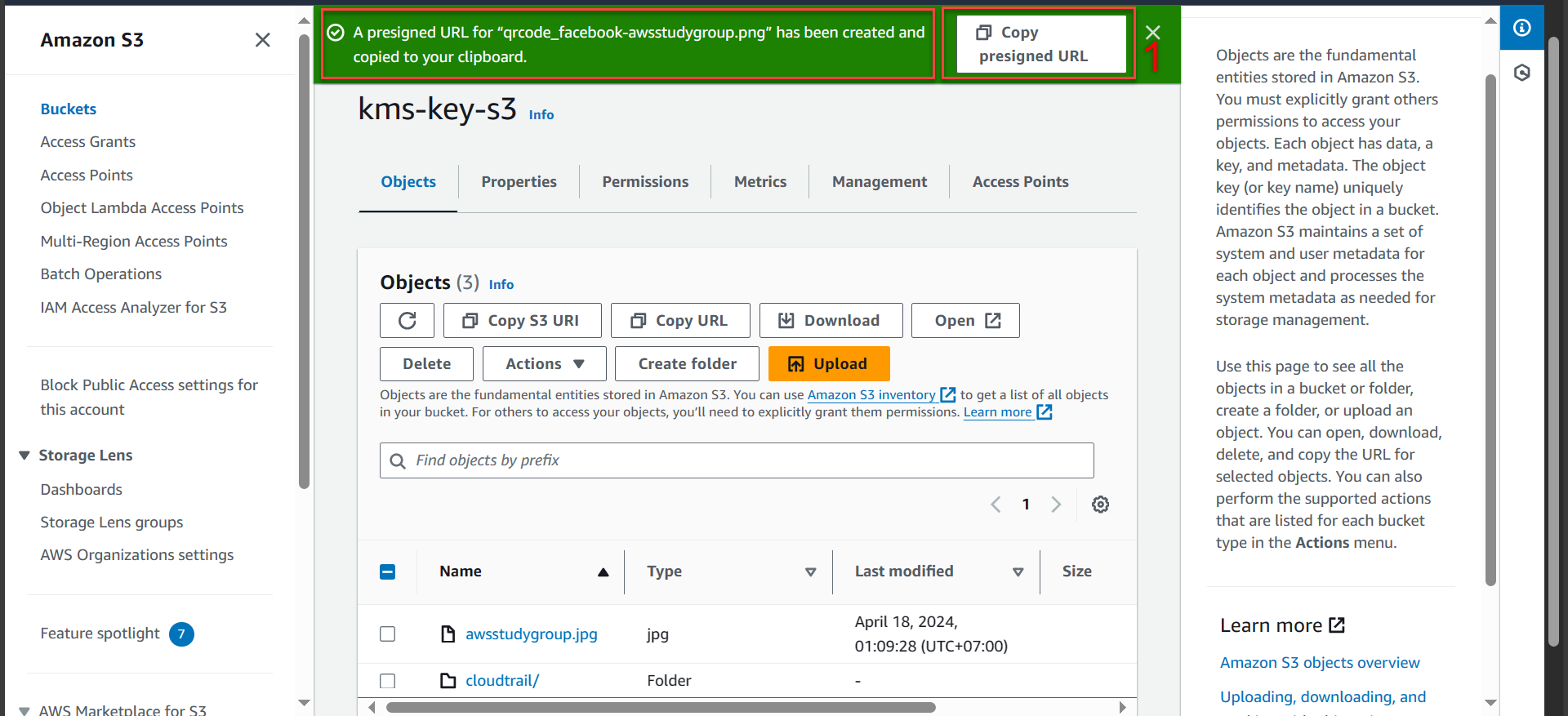Sort by Last modified column arrow
This screenshot has height=716, width=1568.
[1018, 572]
